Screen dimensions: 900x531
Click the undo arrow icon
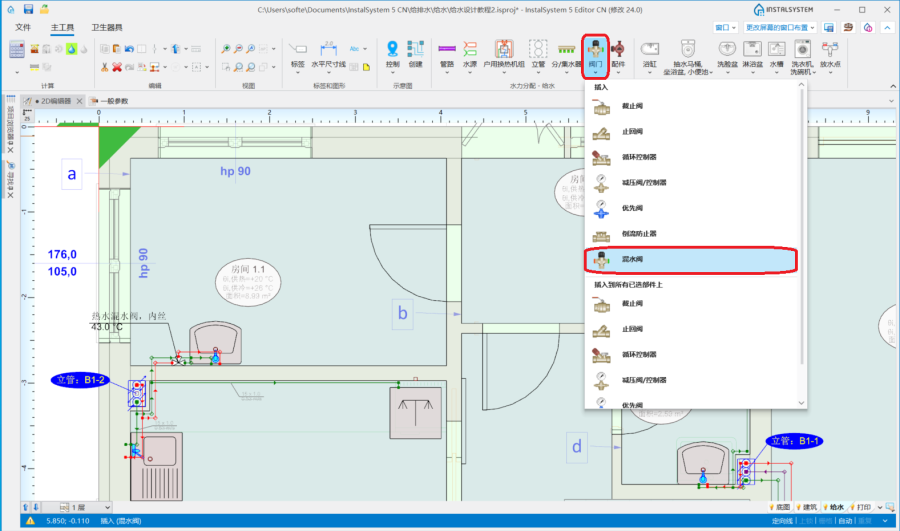click(129, 49)
